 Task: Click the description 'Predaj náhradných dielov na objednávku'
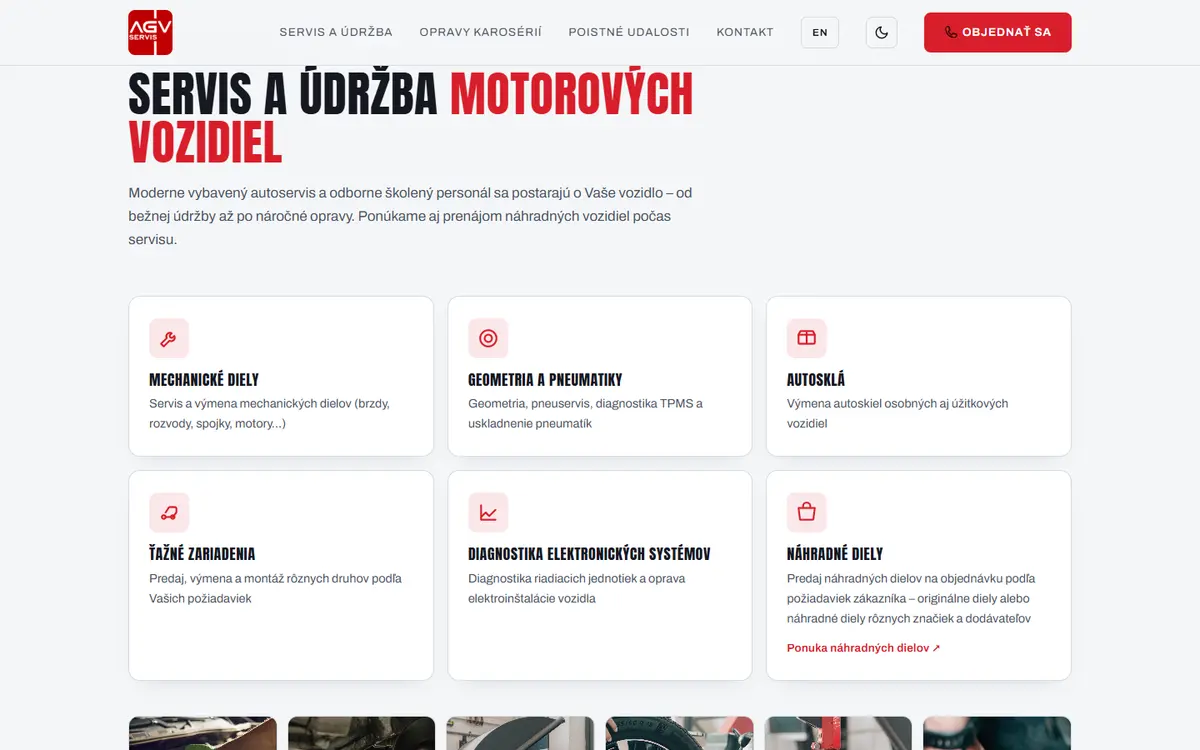(911, 598)
